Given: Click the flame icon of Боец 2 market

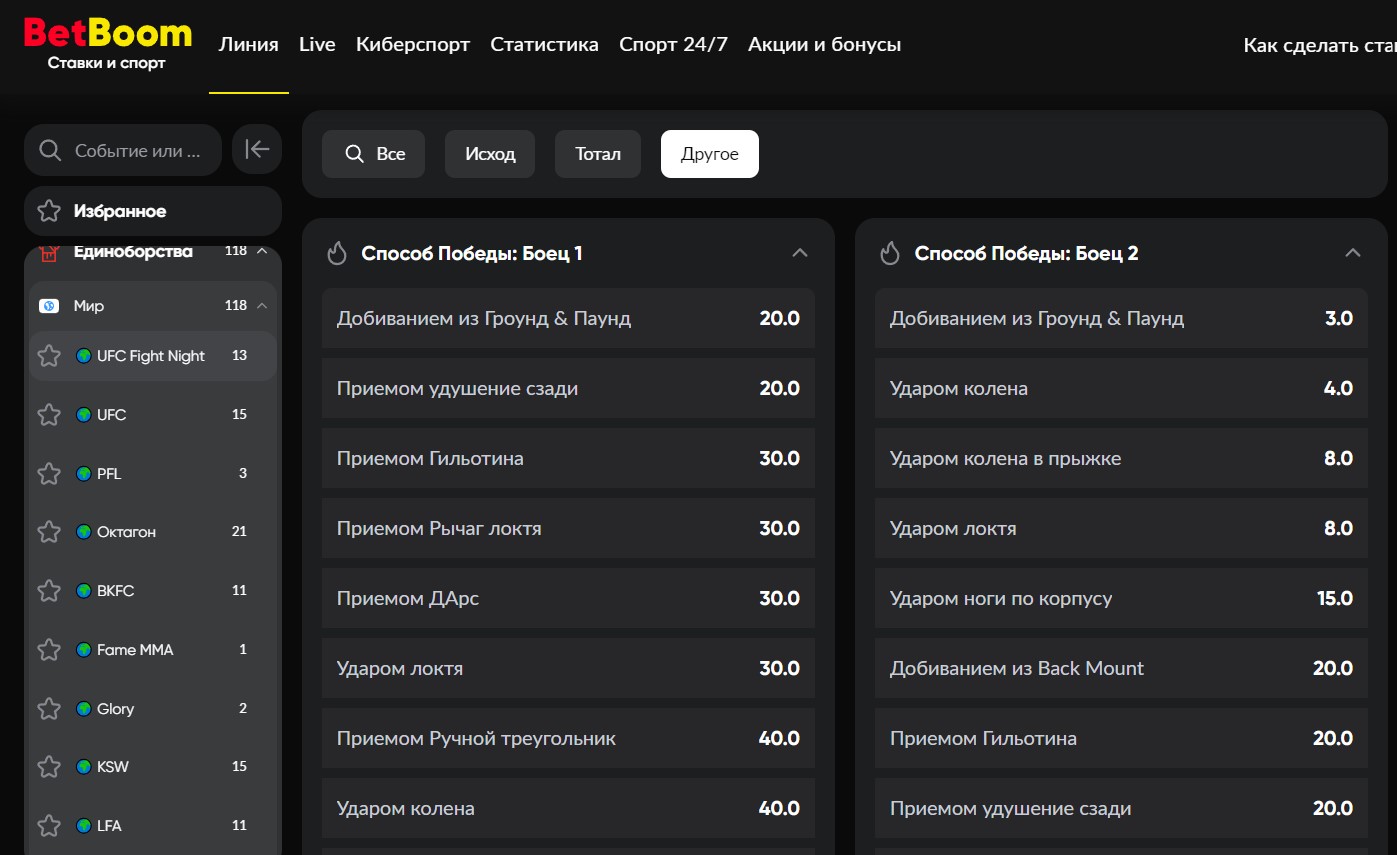Looking at the screenshot, I should tap(890, 253).
